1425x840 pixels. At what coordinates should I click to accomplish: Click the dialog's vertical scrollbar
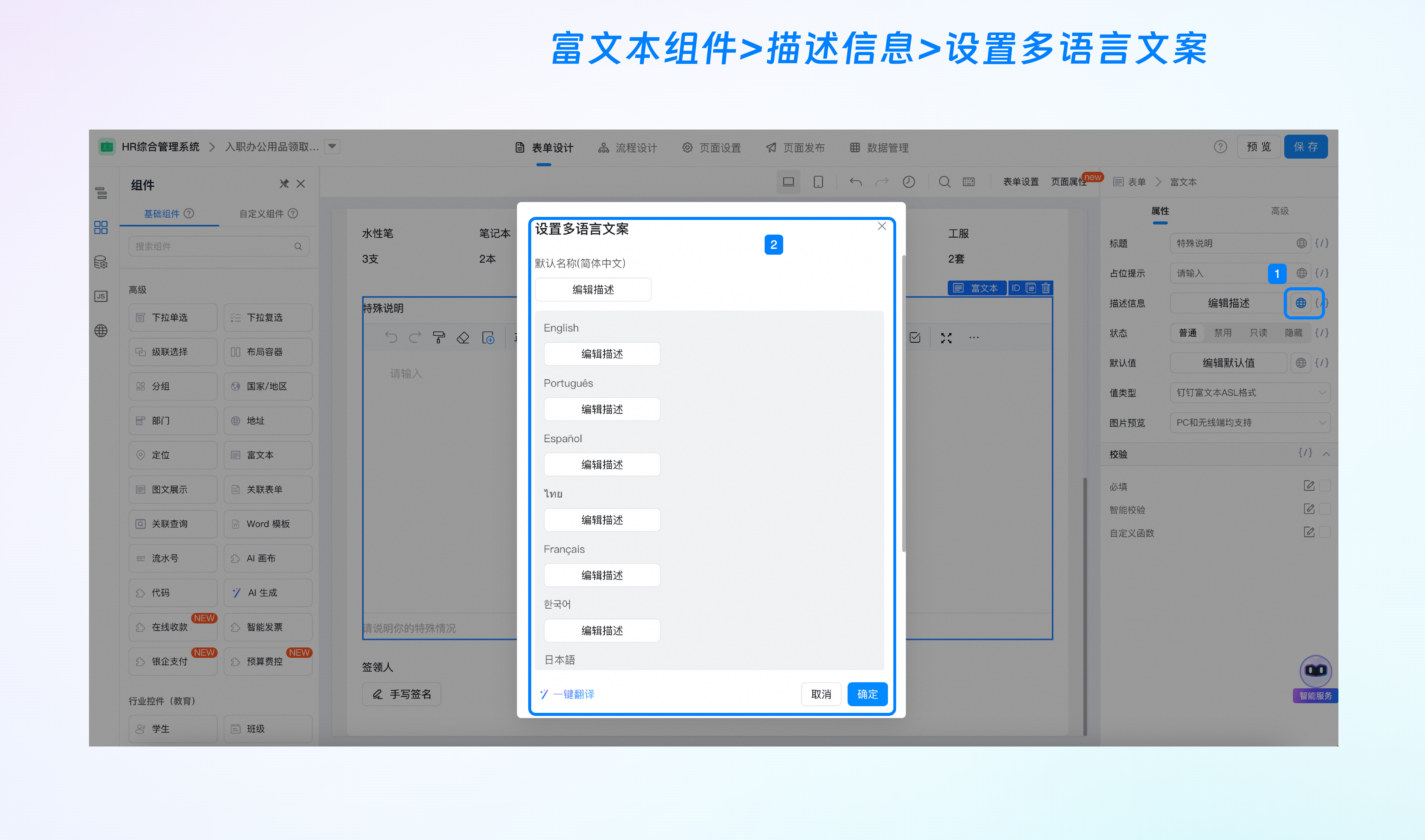coord(904,404)
